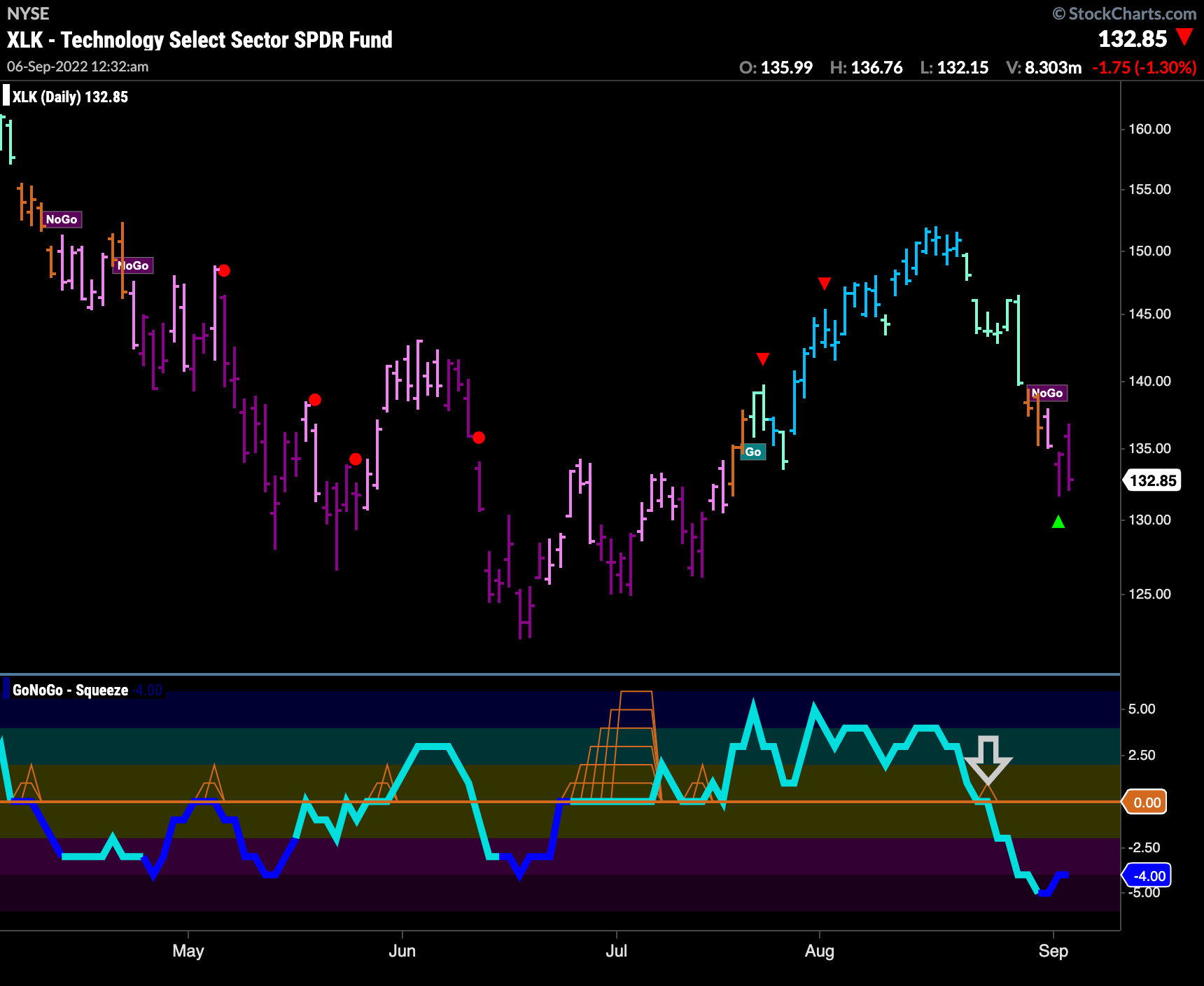
Task: Click the GoNoGo - Squeeze panel label
Action: tap(70, 690)
